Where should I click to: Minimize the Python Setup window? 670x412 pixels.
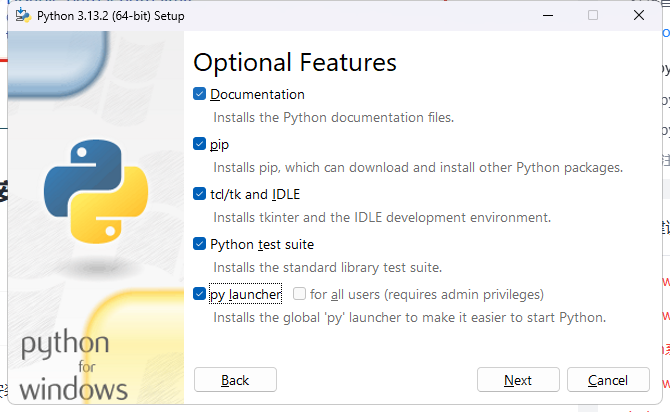coord(548,16)
